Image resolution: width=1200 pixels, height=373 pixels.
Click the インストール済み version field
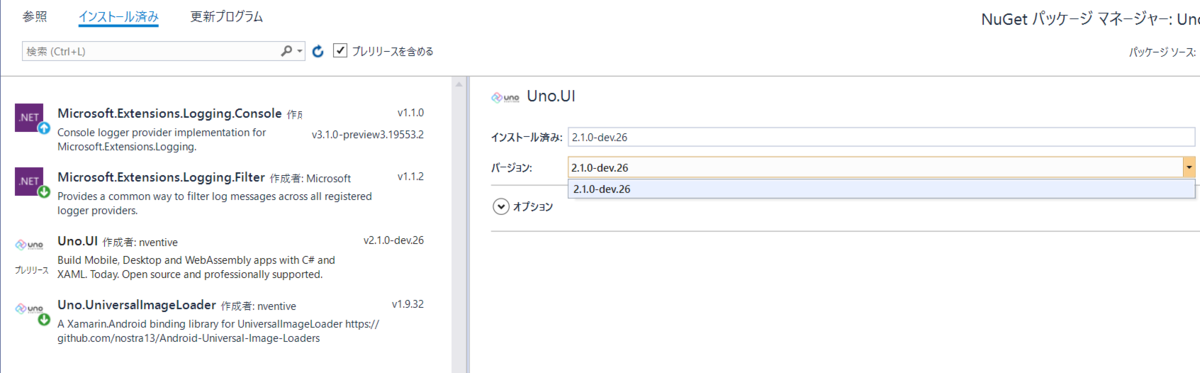click(881, 137)
